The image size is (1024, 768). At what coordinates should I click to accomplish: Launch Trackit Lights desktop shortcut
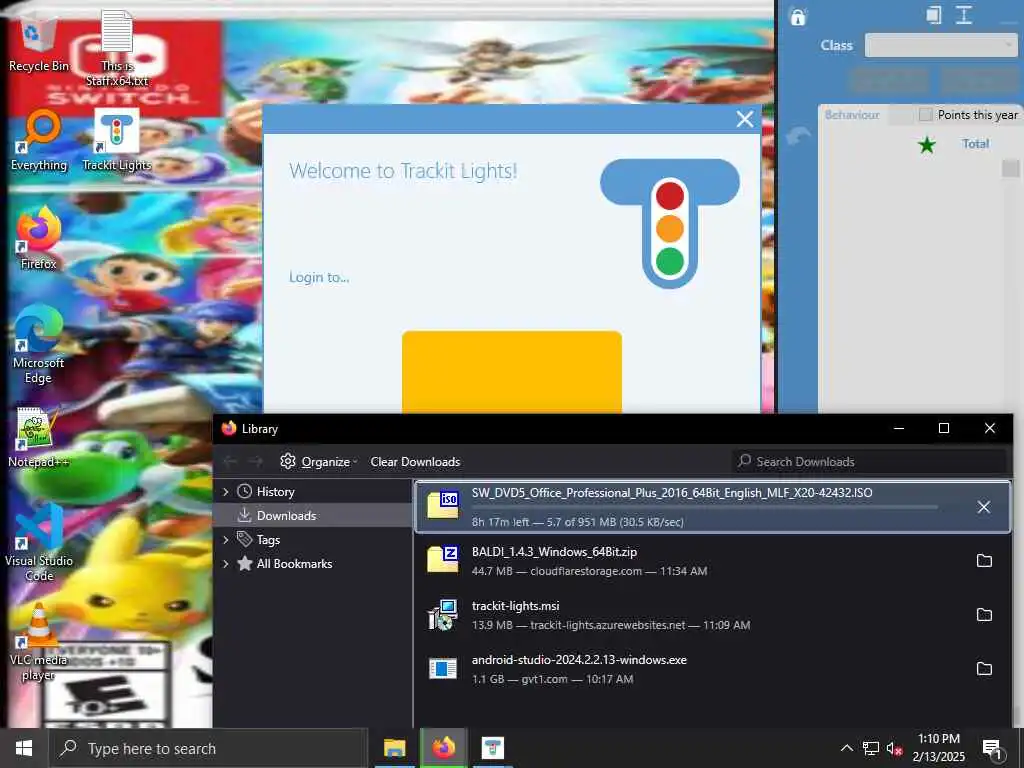coord(116,140)
